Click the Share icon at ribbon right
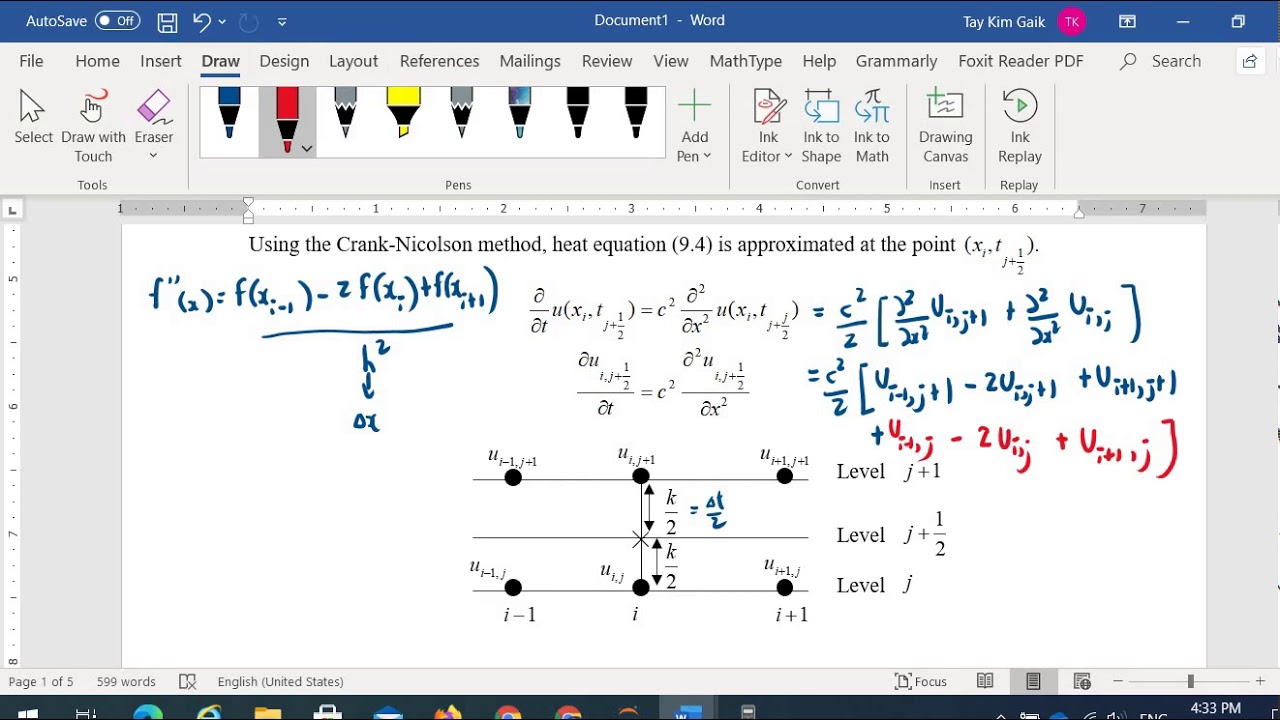This screenshot has width=1280, height=720. [x=1249, y=61]
